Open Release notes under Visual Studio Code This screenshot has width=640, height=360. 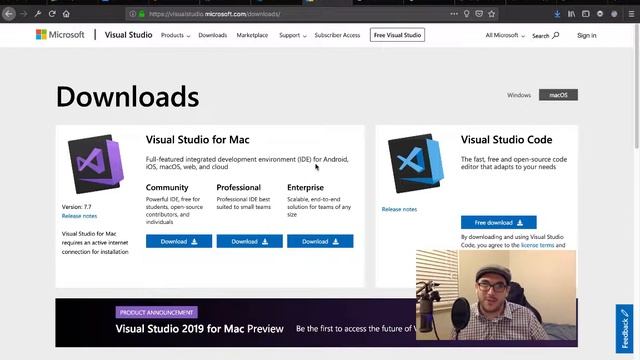point(399,209)
